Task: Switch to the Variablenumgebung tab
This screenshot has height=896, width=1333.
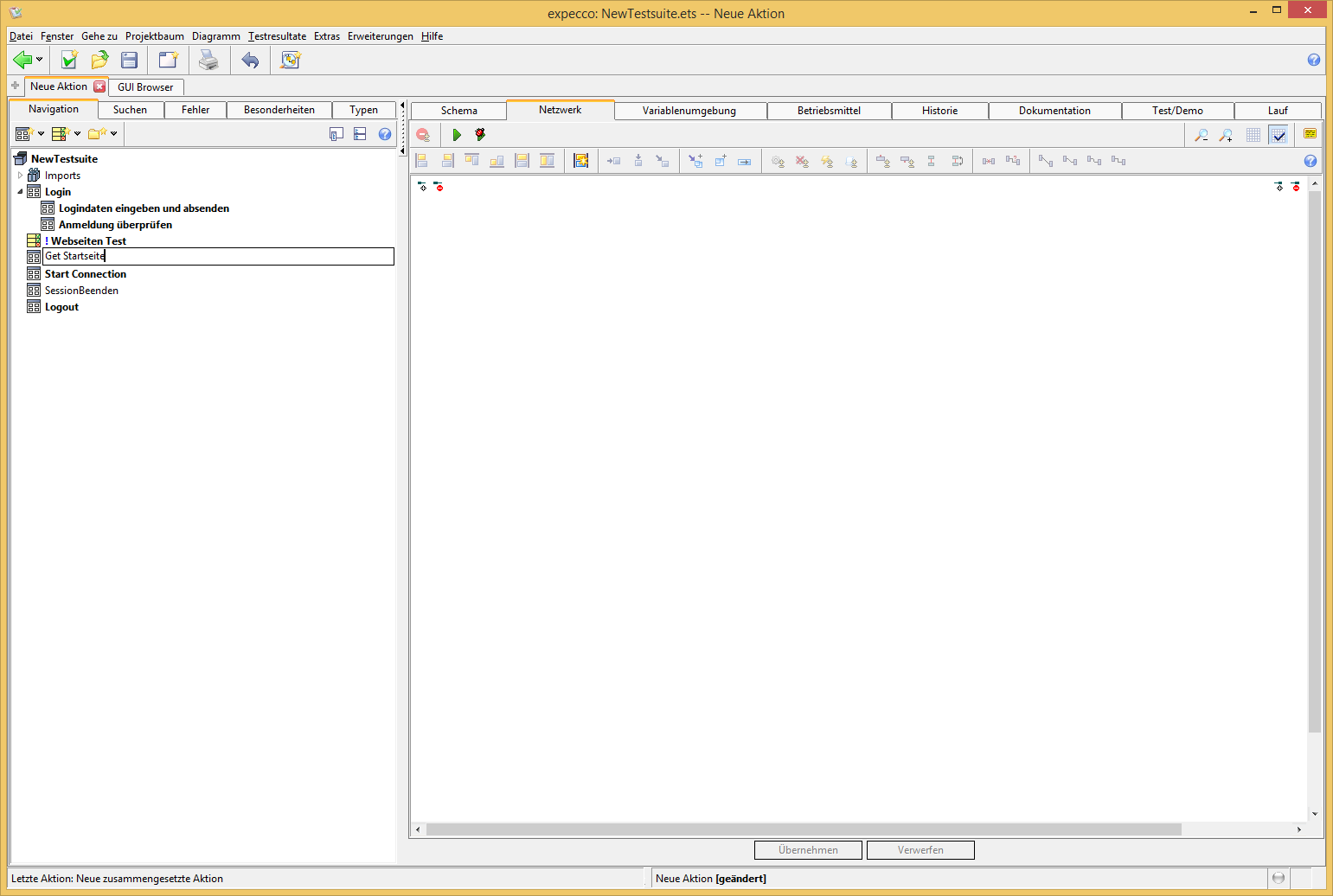Action: 689,111
